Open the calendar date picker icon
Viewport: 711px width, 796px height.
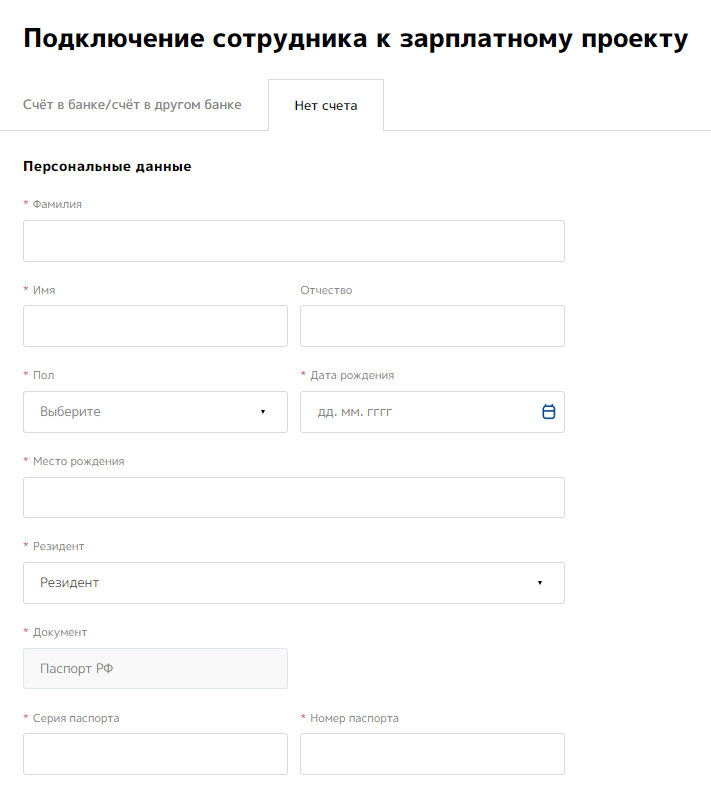(x=548, y=412)
